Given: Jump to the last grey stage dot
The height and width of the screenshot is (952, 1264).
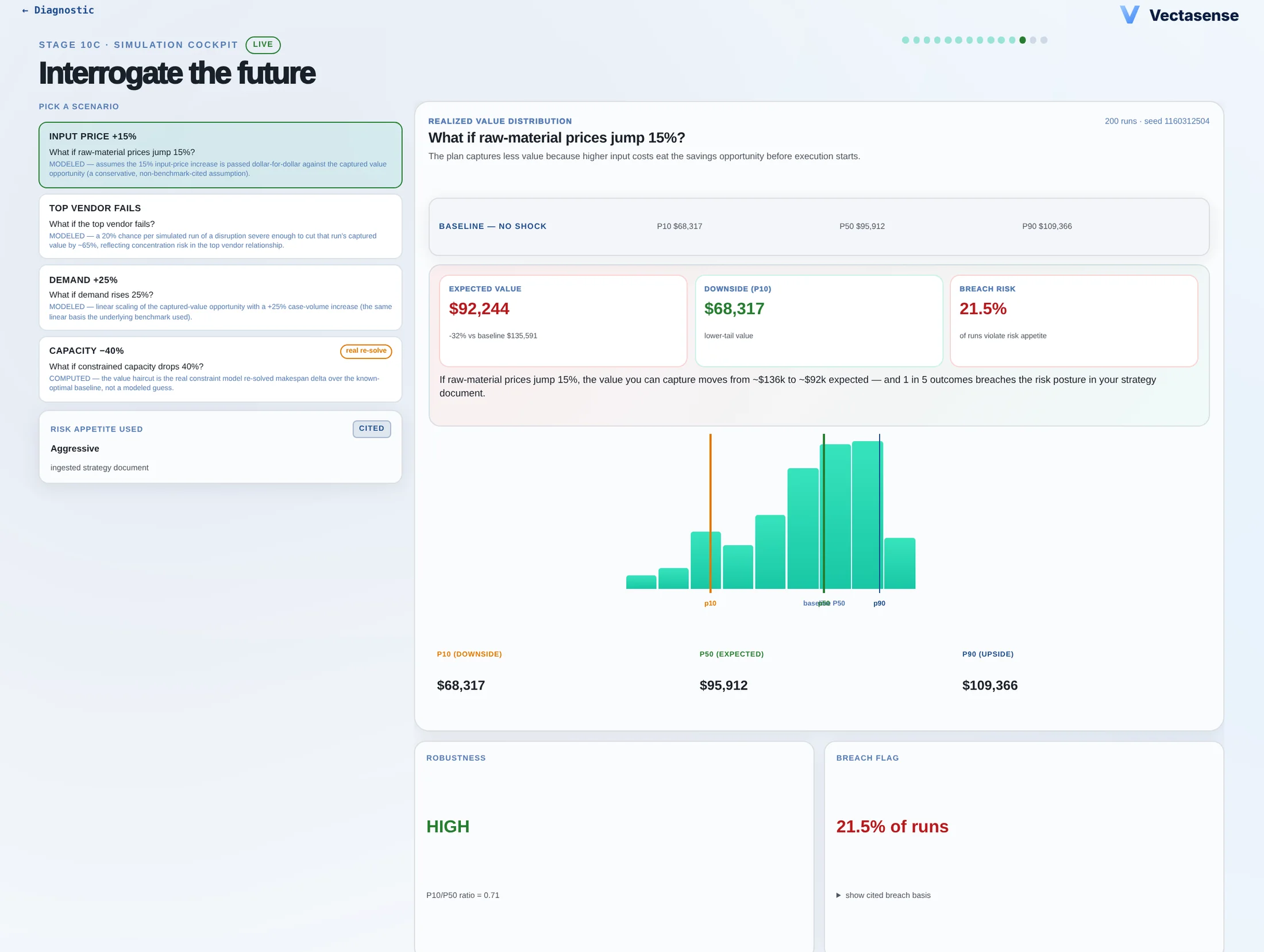Looking at the screenshot, I should click(x=1044, y=40).
